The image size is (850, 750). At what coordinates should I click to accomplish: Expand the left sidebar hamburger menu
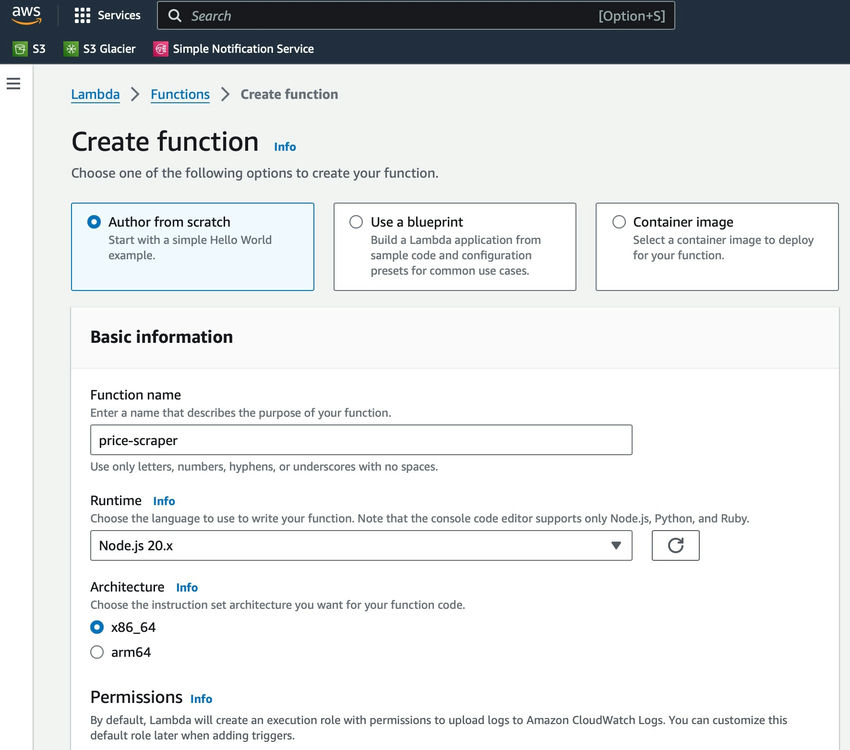[x=13, y=83]
